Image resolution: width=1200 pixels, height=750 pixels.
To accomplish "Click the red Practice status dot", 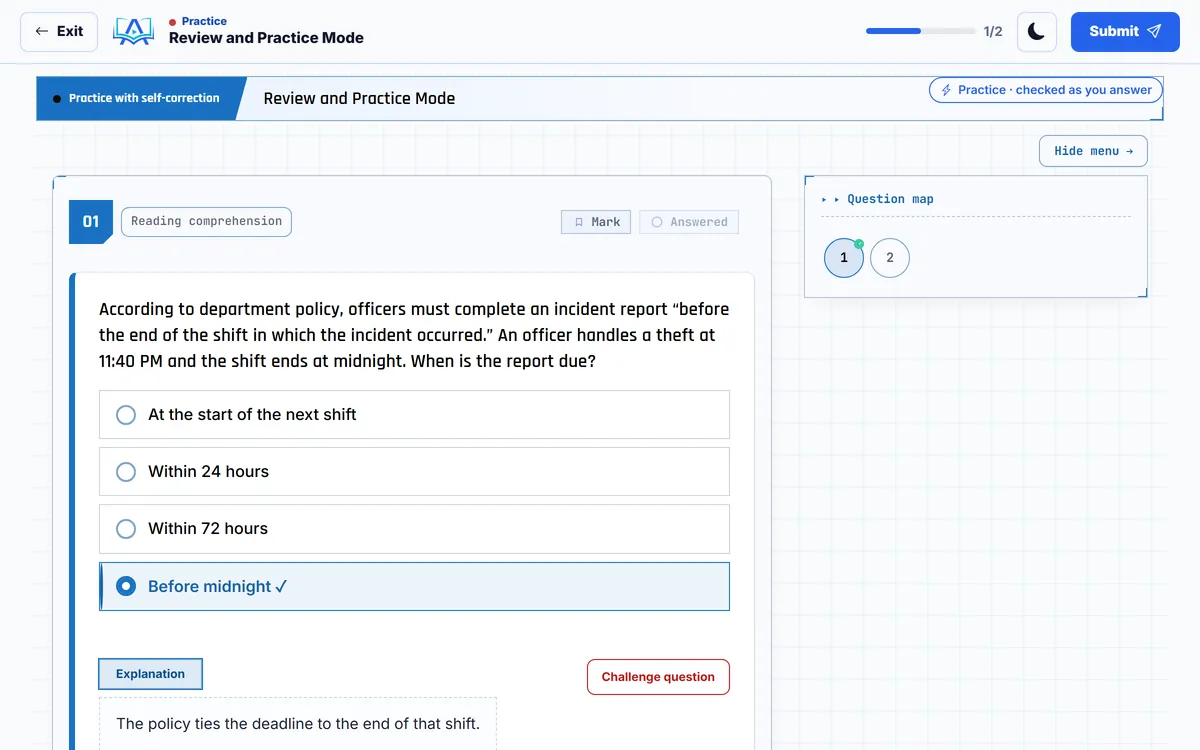I will coord(173,22).
